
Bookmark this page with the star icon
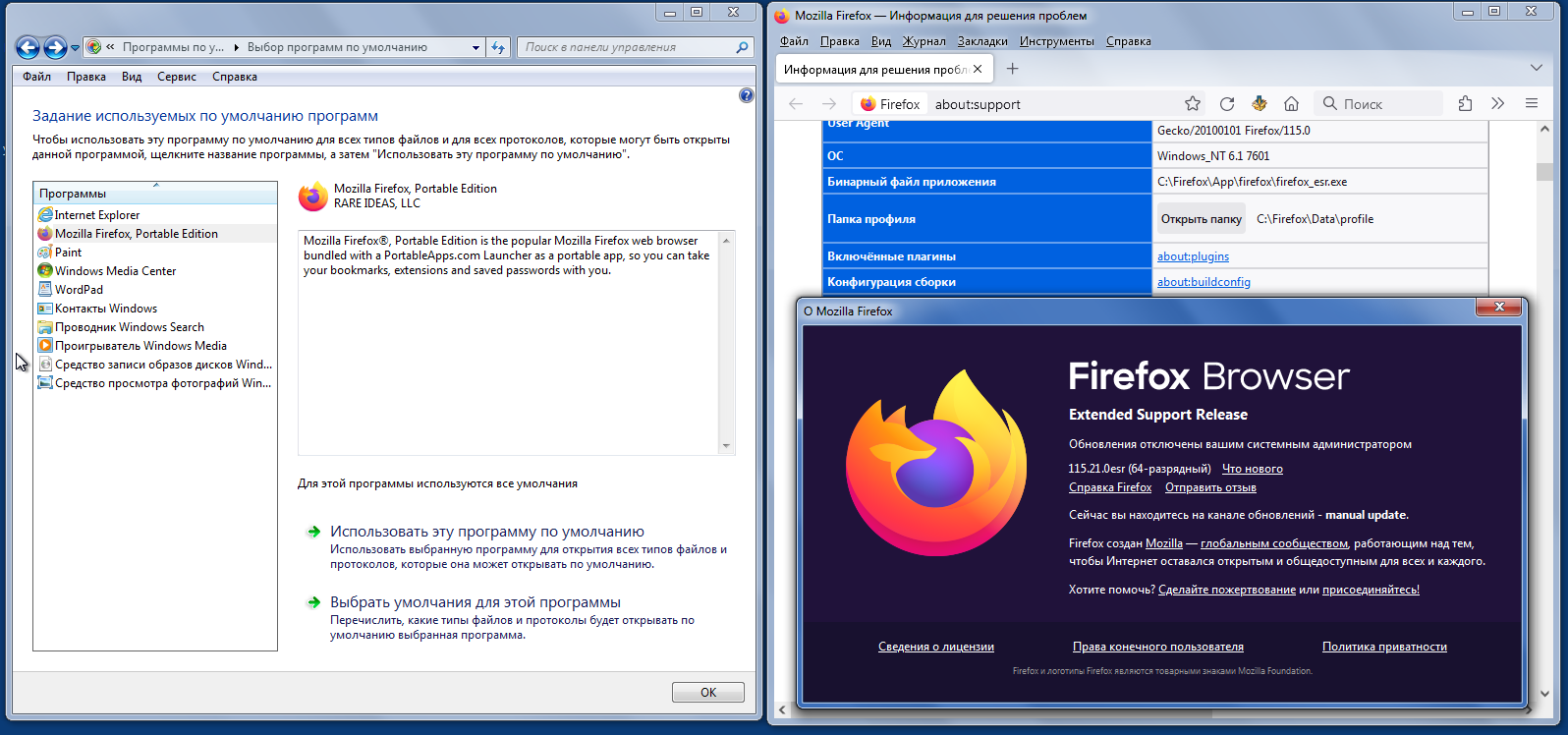tap(1193, 104)
